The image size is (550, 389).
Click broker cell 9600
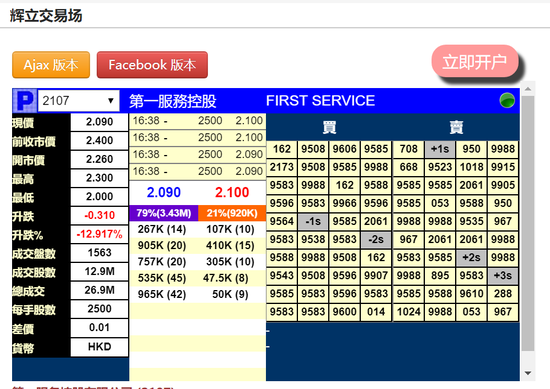pos(344,312)
